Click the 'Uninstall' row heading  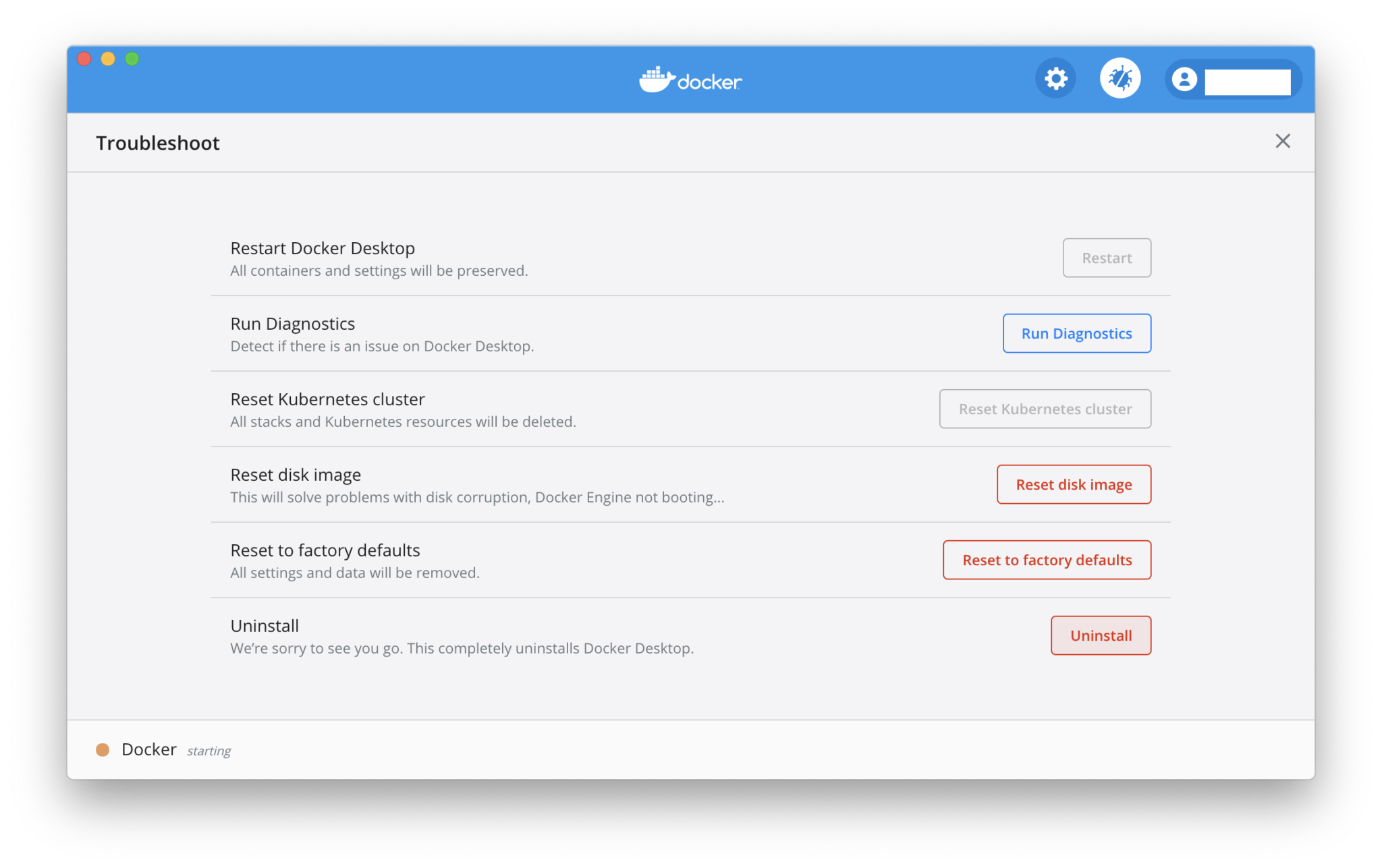coord(265,626)
